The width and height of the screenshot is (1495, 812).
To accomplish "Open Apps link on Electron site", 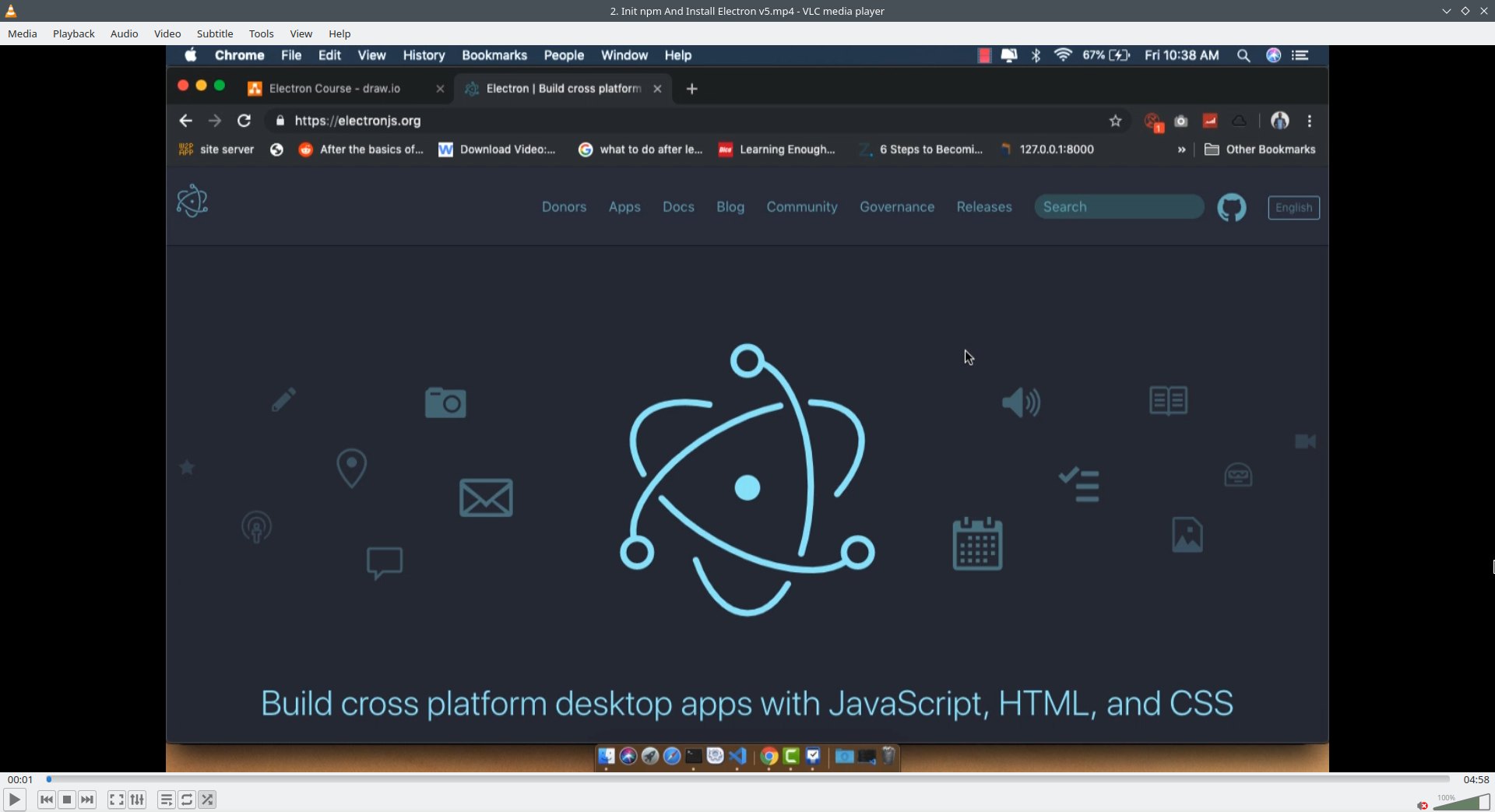I will (x=624, y=207).
